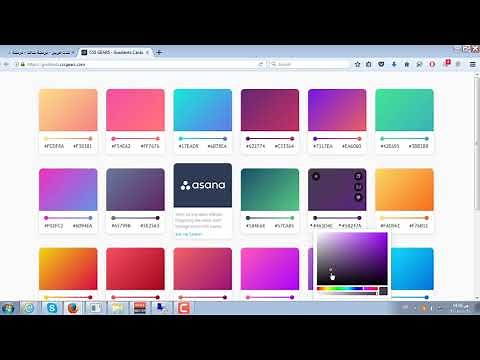Screen dimensions: 480x360
Task: Click left color stop of dark purple hovered card
Action: pyautogui.click(x=315, y=218)
